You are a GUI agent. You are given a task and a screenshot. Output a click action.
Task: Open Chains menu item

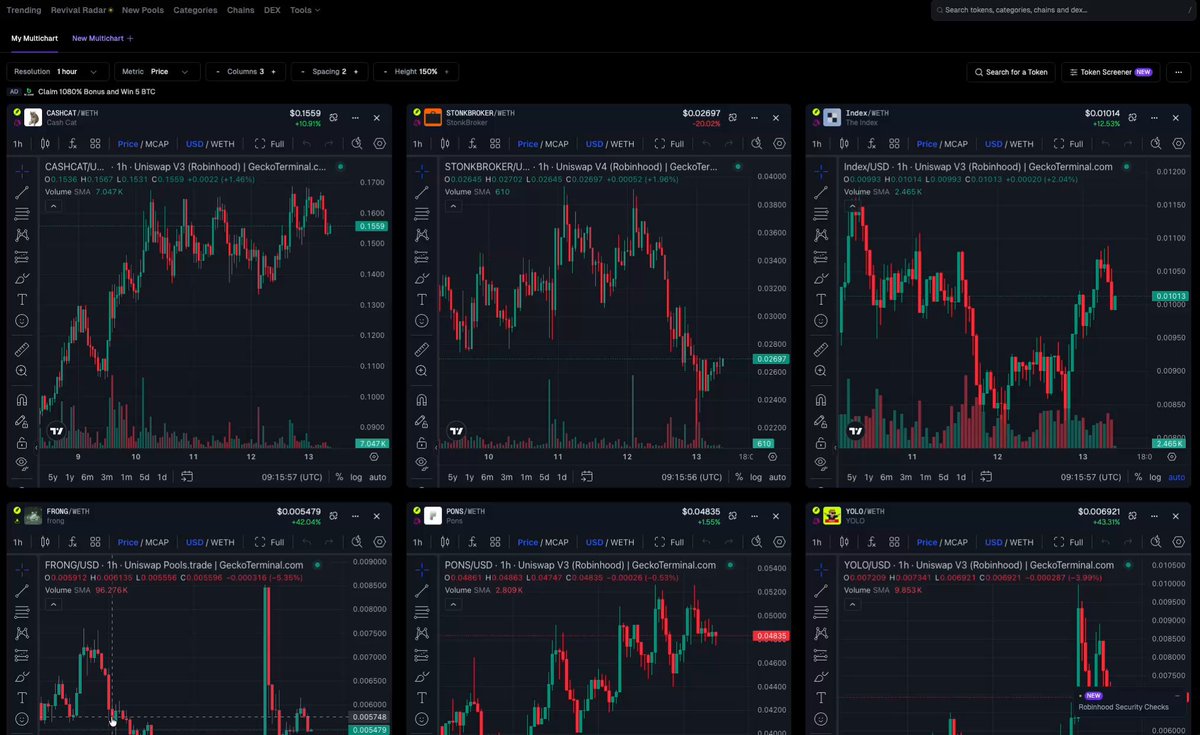pos(241,10)
